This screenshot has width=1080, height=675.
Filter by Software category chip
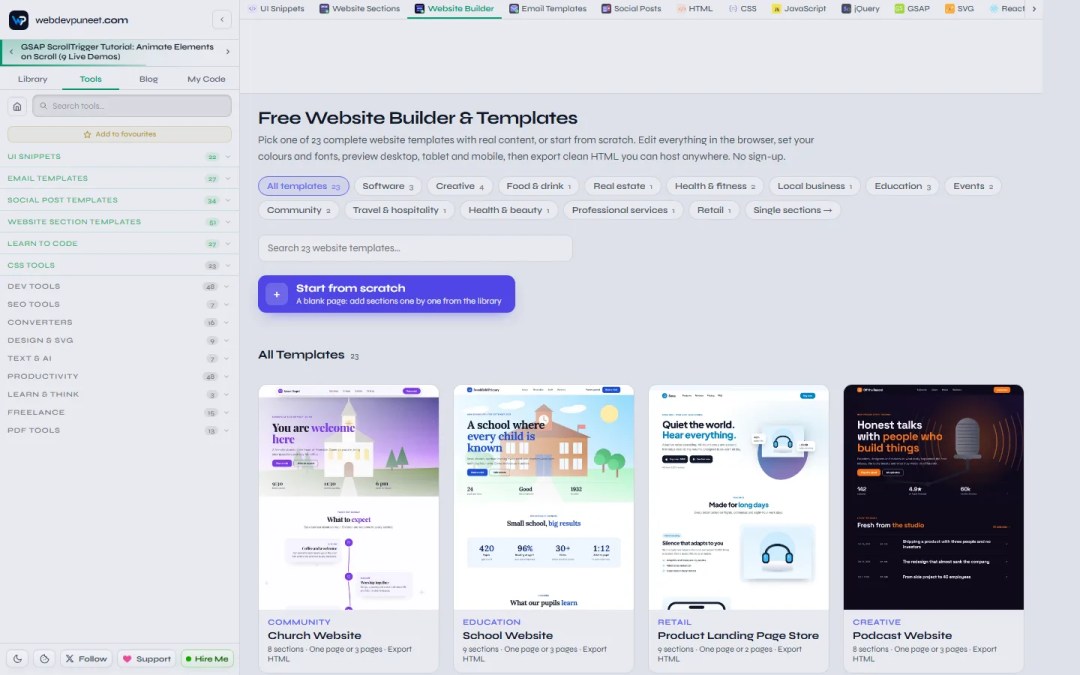[388, 186]
